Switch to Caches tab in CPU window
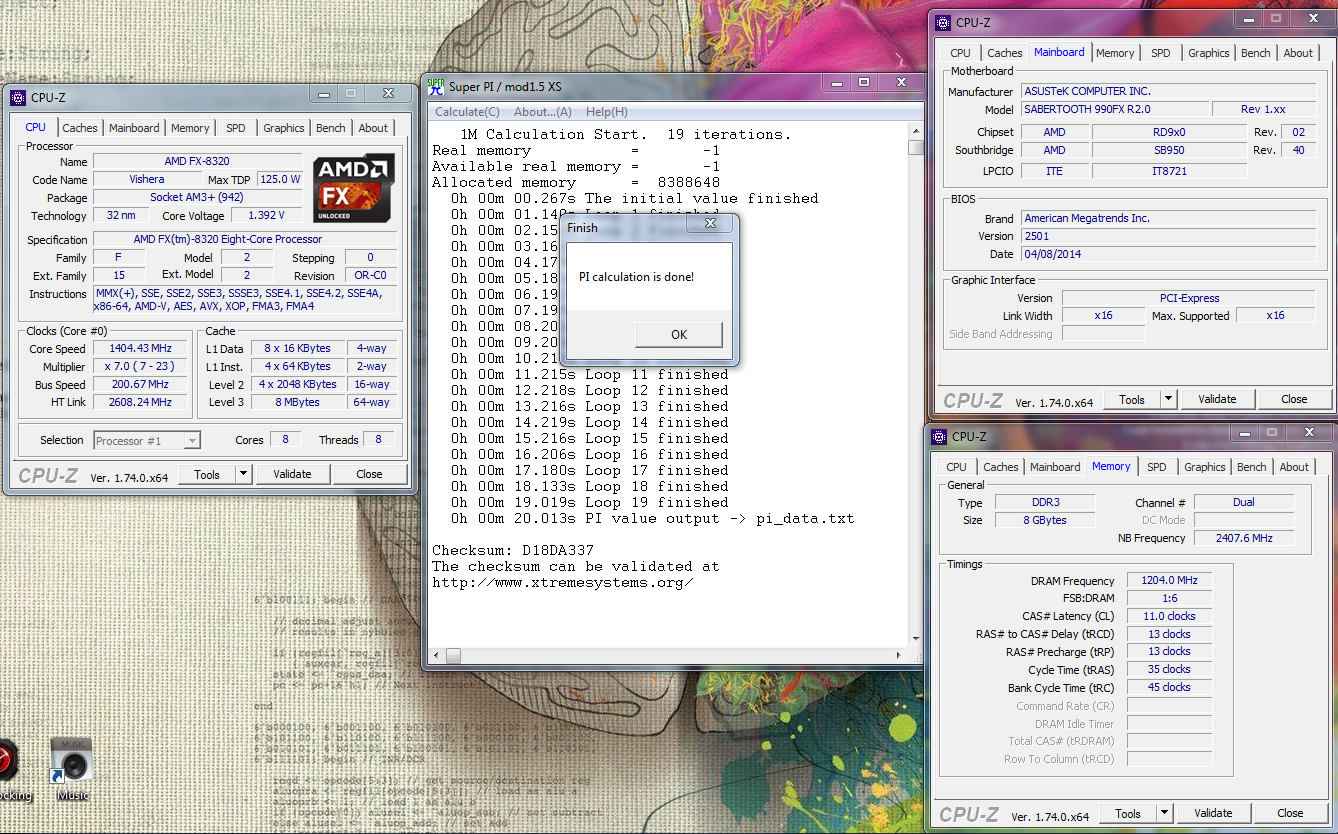The height and width of the screenshot is (834, 1338). [x=80, y=128]
